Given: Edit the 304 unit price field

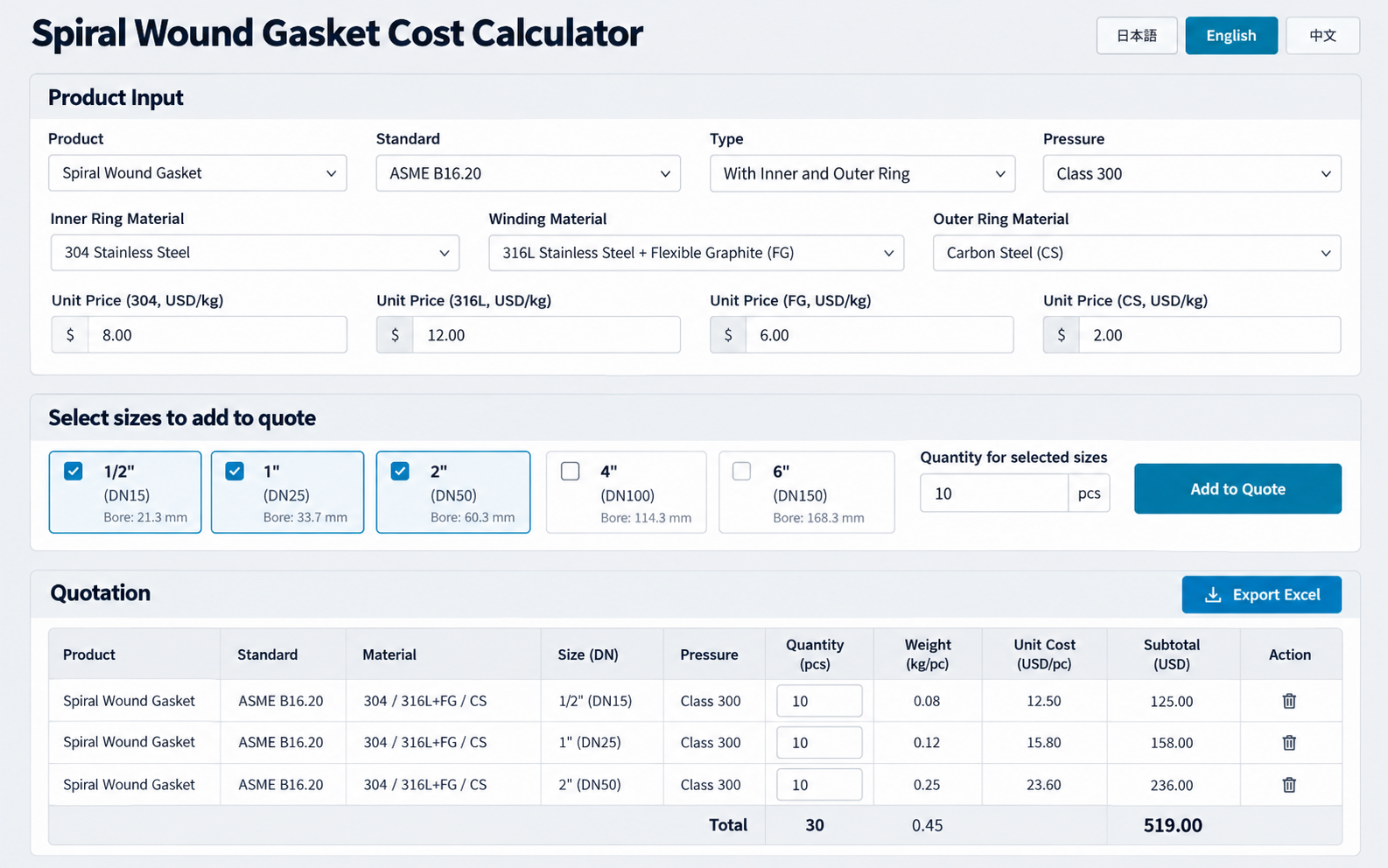Looking at the screenshot, I should coord(217,335).
